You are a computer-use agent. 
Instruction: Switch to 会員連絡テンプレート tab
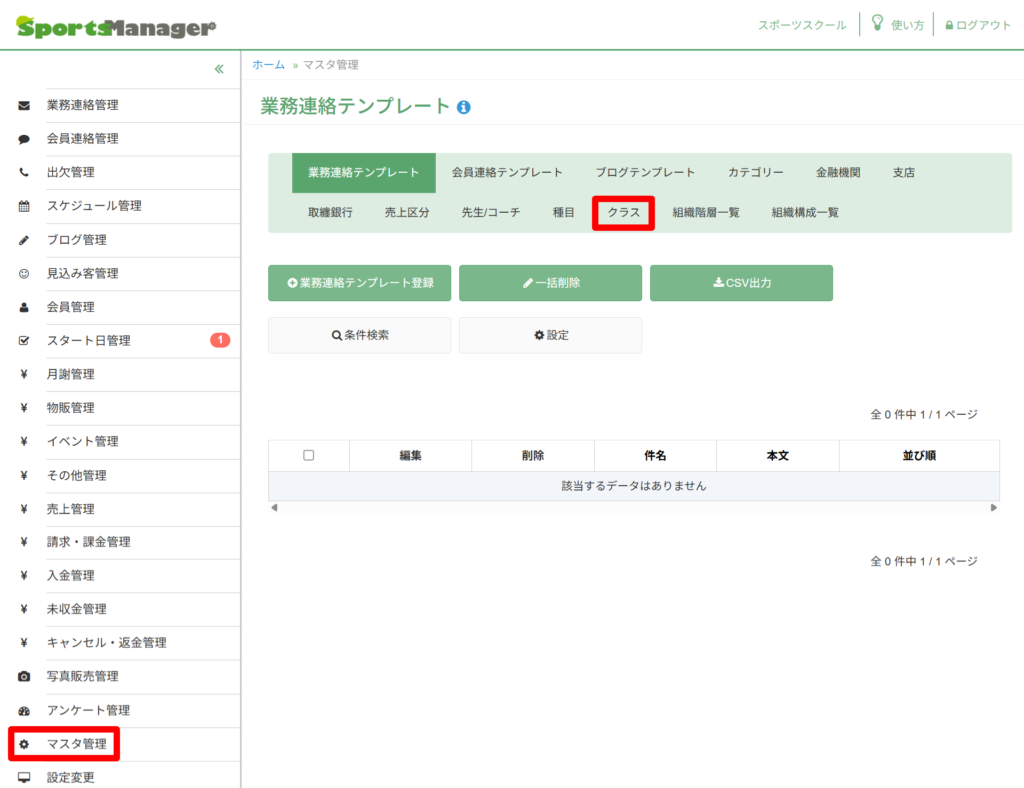coord(507,173)
